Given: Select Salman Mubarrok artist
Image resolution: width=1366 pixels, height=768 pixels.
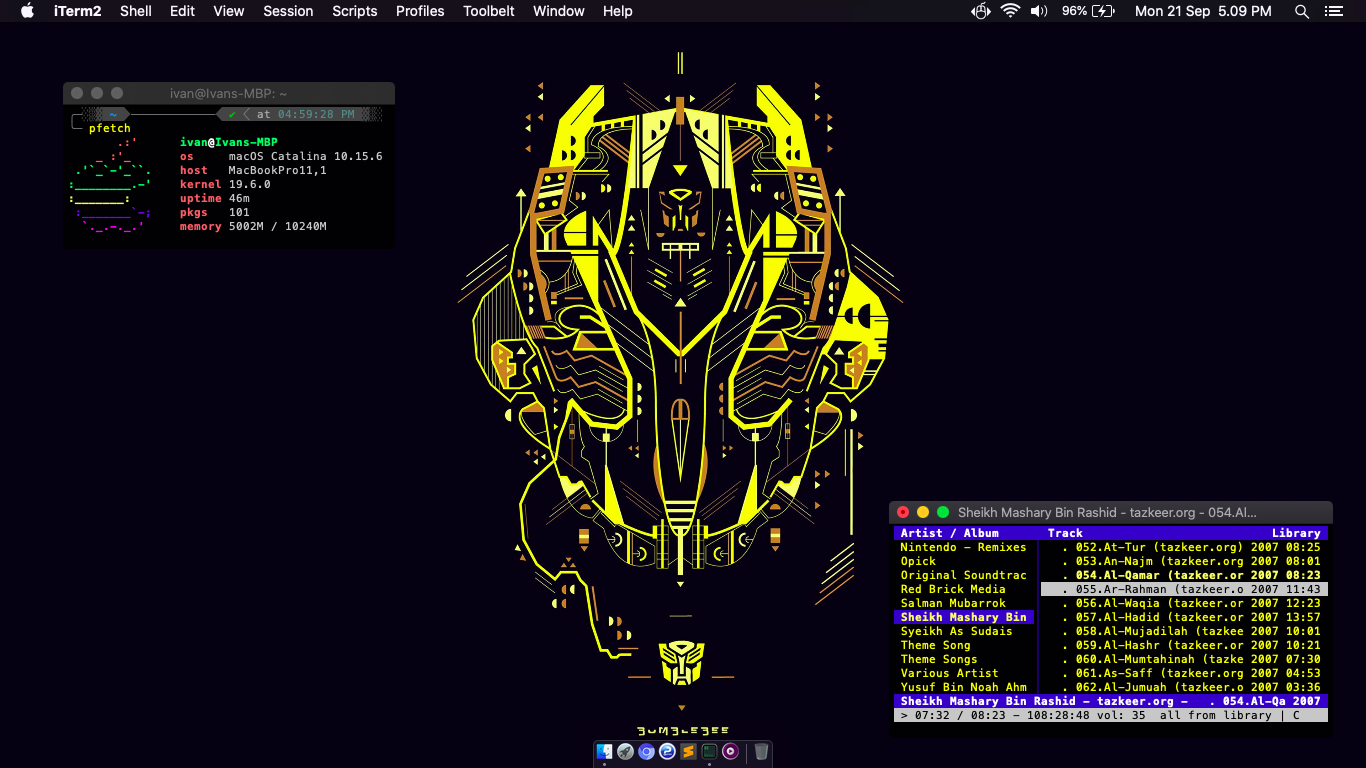Looking at the screenshot, I should tap(953, 603).
